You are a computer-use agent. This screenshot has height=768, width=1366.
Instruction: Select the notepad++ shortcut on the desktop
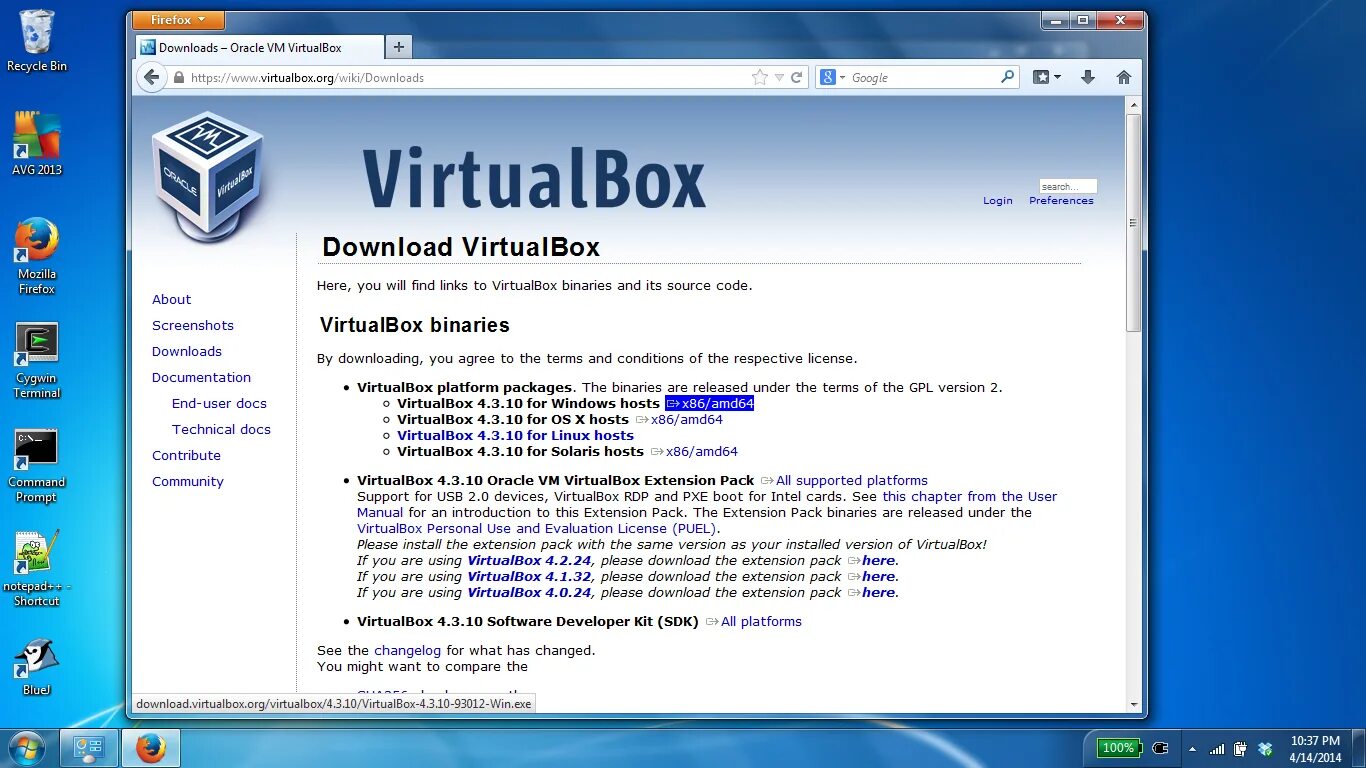(37, 568)
